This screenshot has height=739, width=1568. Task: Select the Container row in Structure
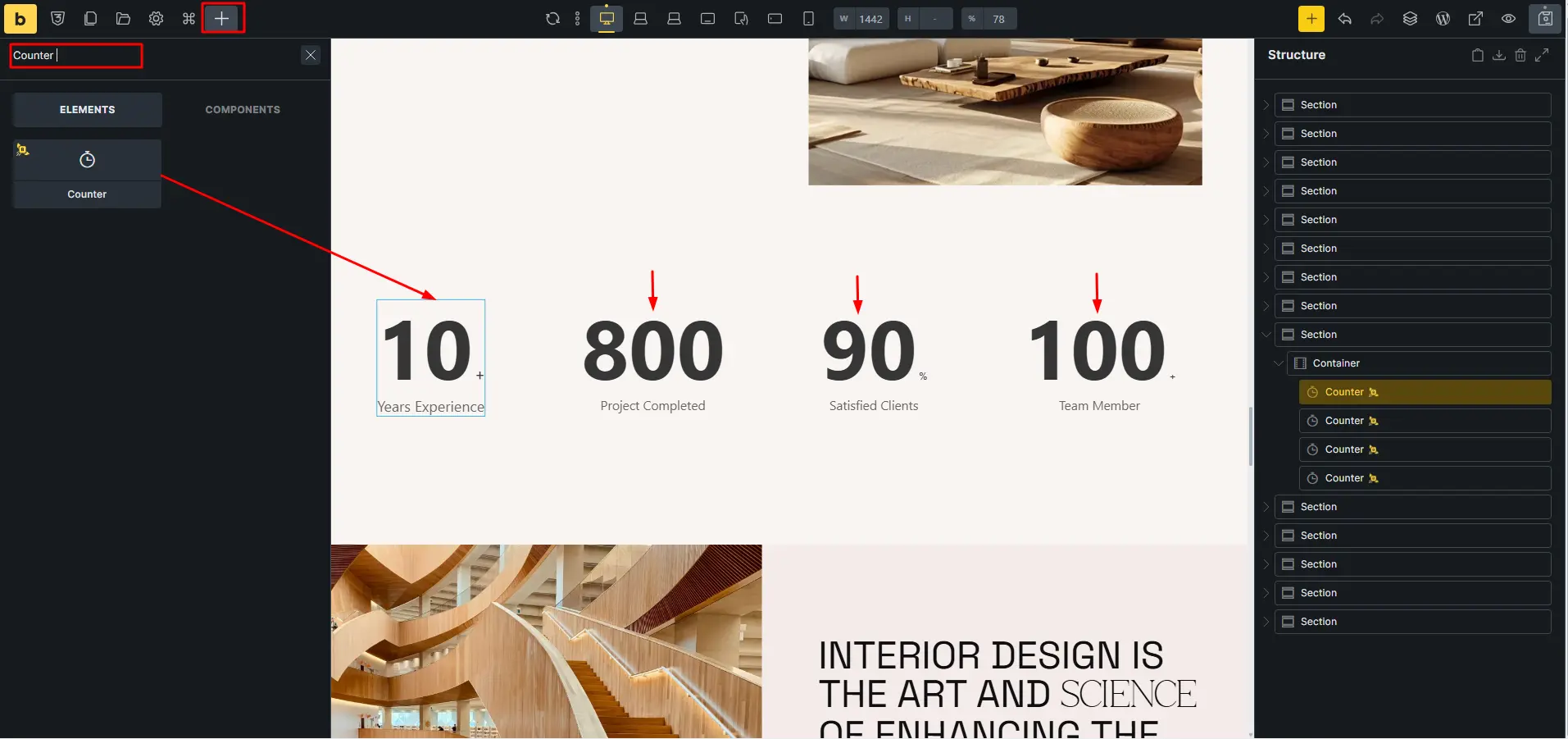[x=1419, y=363]
